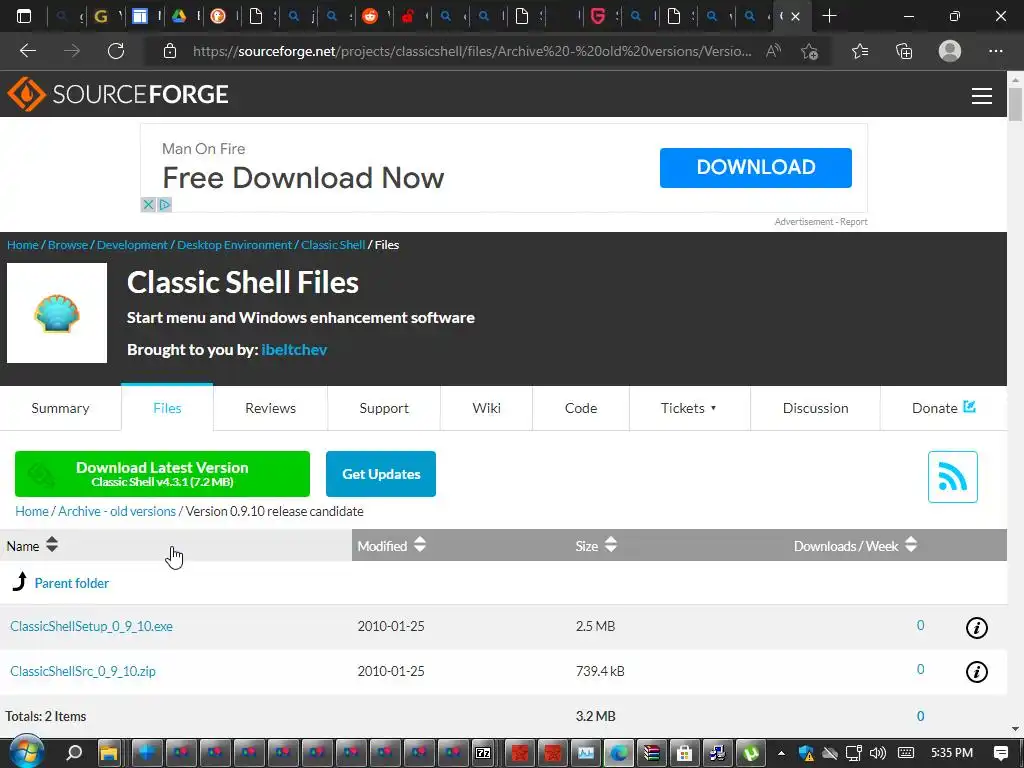Show hidden system tray icons
1024x768 pixels.
[x=781, y=753]
